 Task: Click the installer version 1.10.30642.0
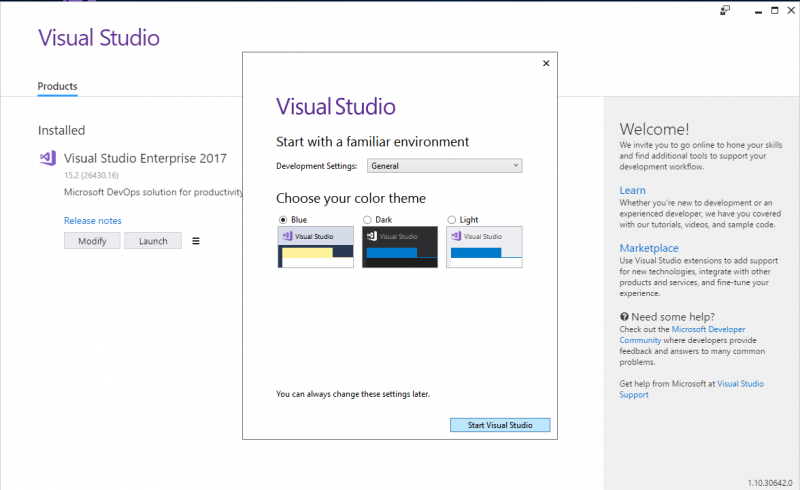click(x=770, y=482)
